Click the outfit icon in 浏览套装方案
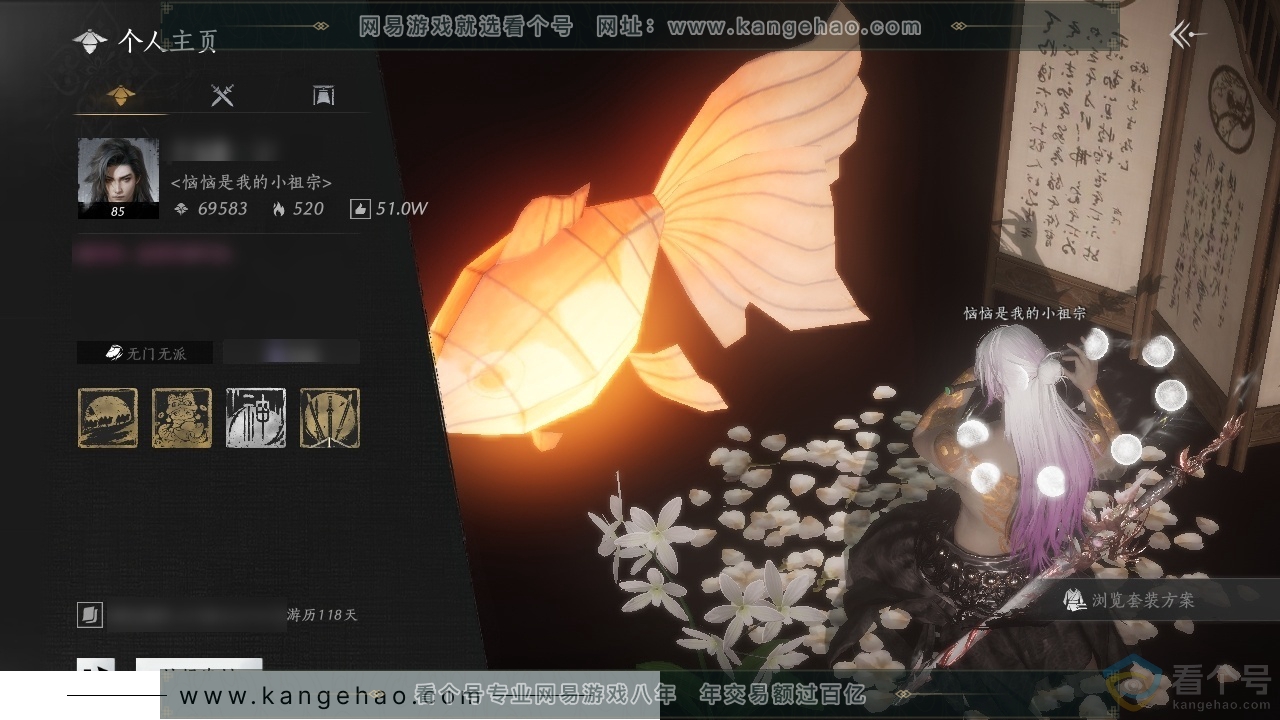 pos(1074,600)
